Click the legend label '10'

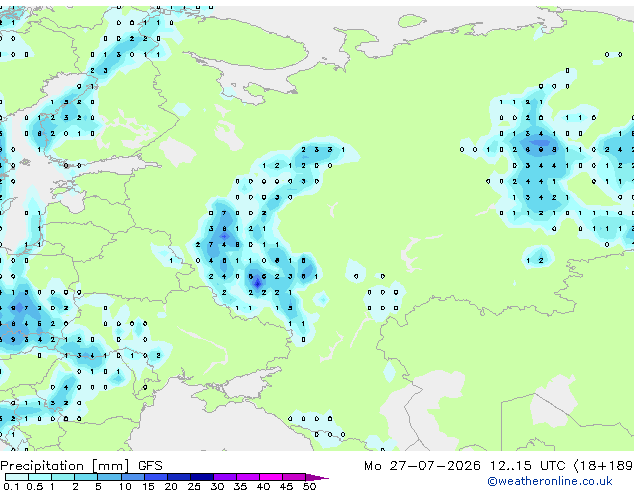tap(125, 486)
